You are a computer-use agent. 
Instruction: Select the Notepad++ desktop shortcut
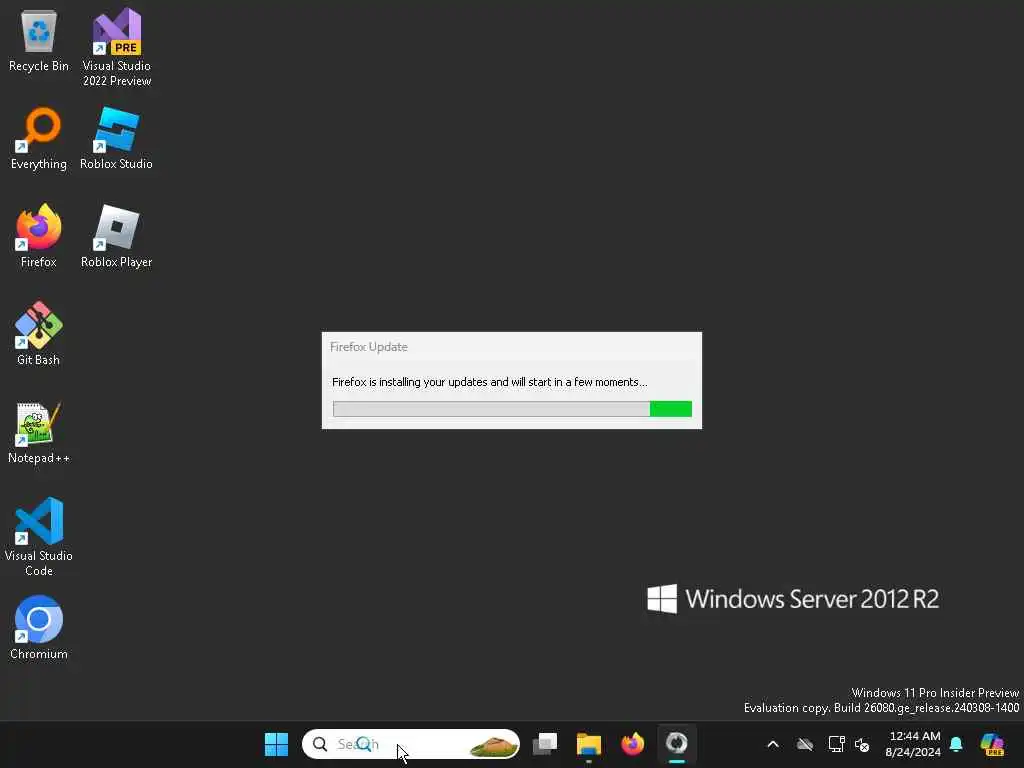[39, 433]
